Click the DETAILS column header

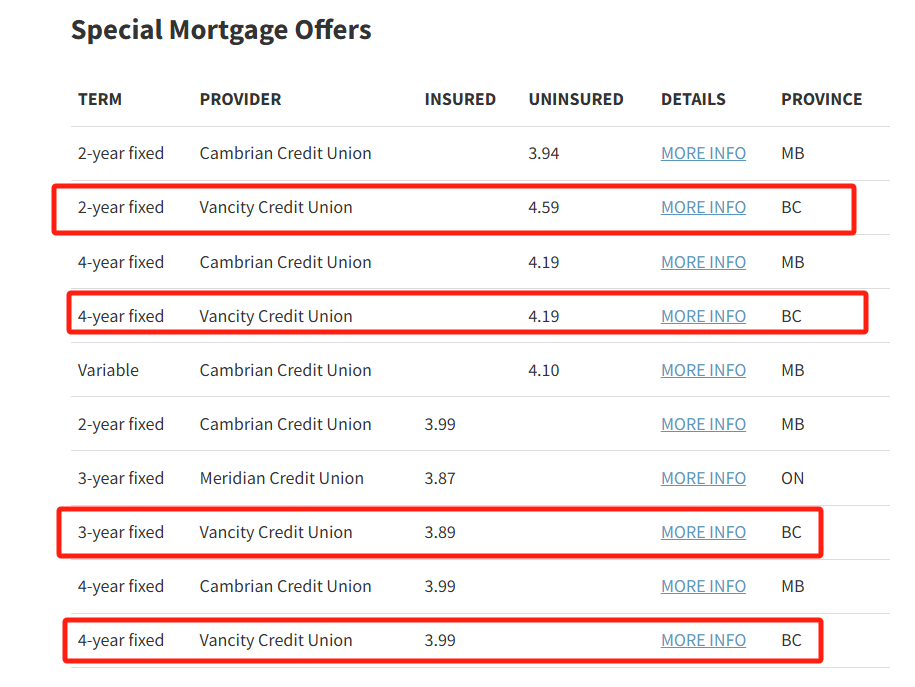coord(693,99)
